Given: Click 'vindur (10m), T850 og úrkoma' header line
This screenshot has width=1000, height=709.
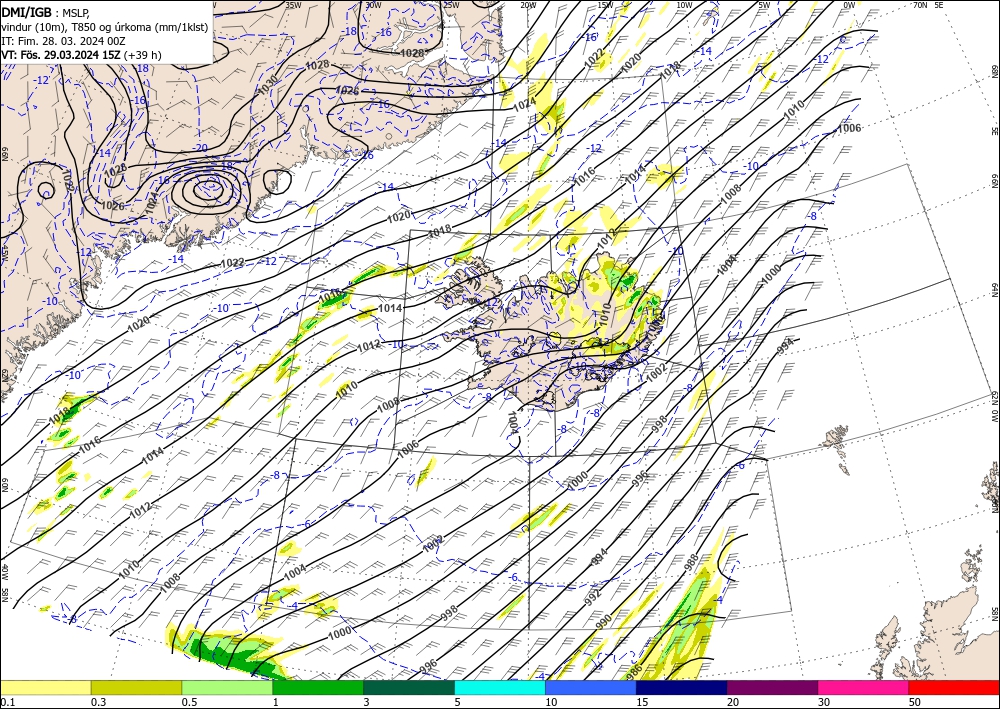Looking at the screenshot, I should 105,26.
